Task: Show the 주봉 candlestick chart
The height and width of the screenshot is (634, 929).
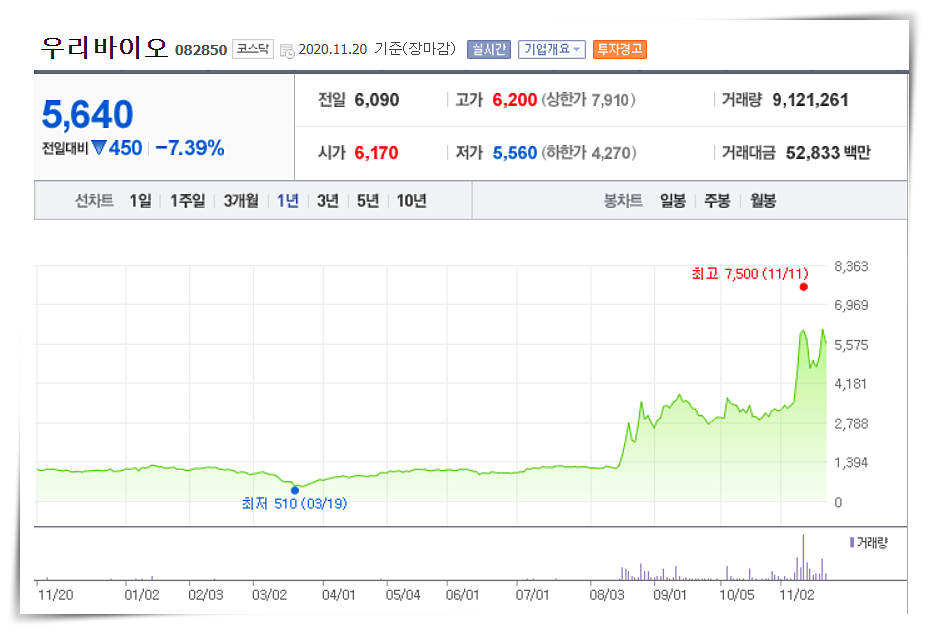Action: pyautogui.click(x=717, y=201)
